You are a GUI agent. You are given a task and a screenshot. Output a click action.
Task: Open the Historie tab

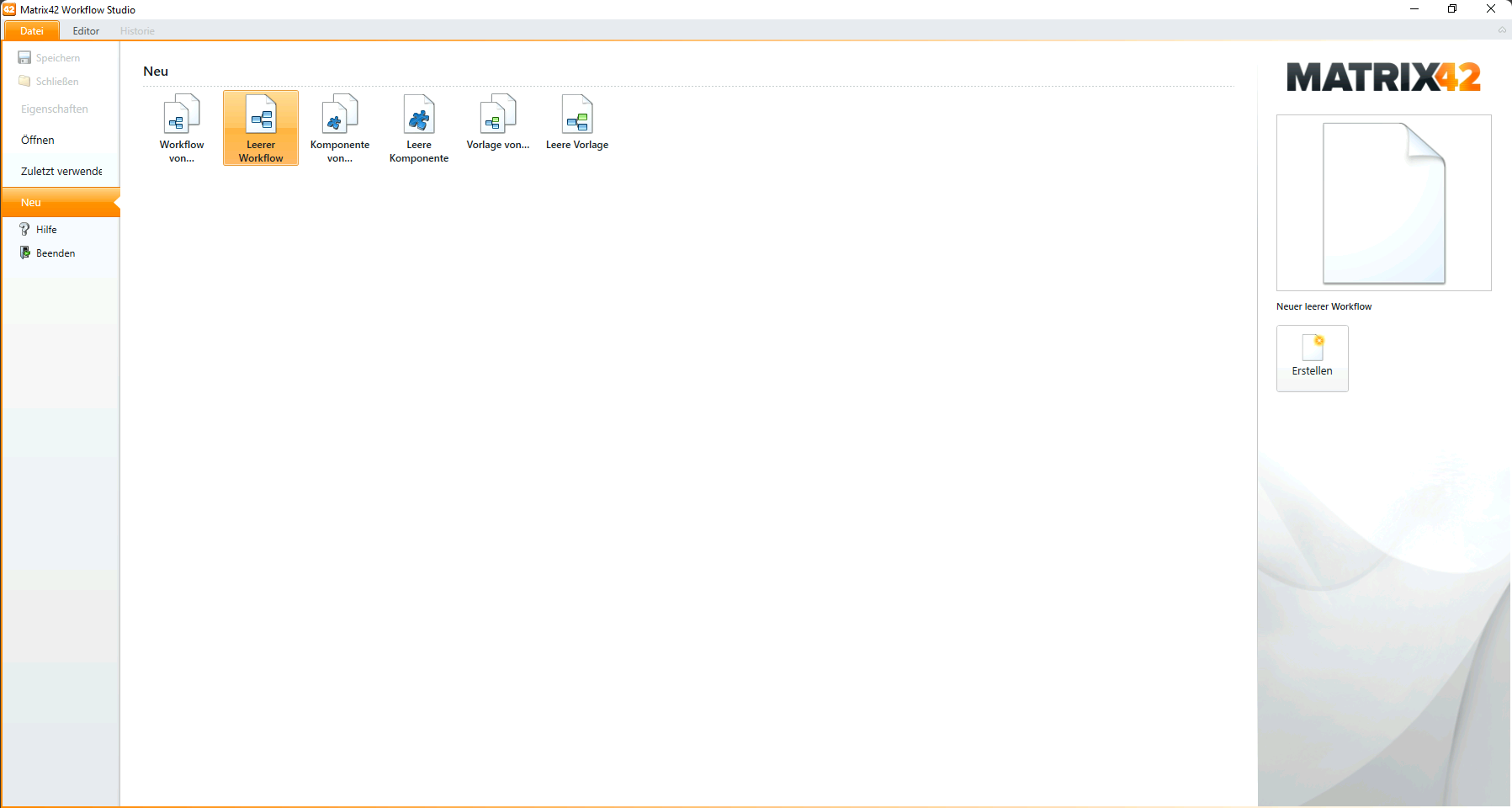[137, 31]
